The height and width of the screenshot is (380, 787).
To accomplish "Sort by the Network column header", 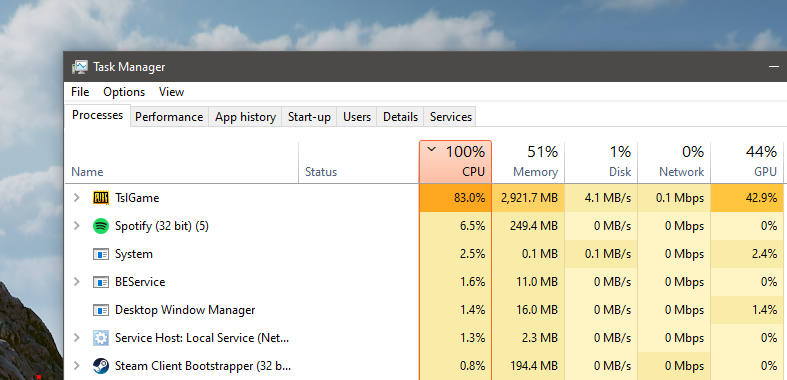I will click(x=674, y=162).
